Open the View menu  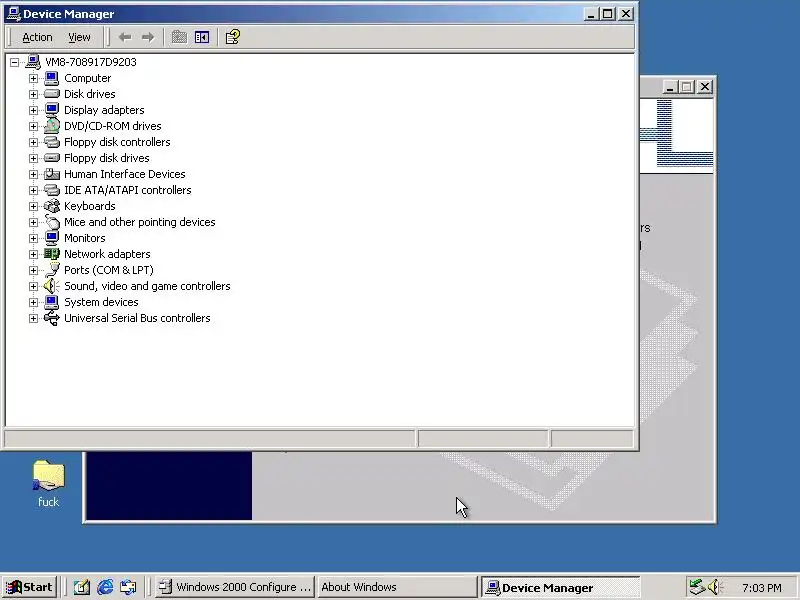79,37
